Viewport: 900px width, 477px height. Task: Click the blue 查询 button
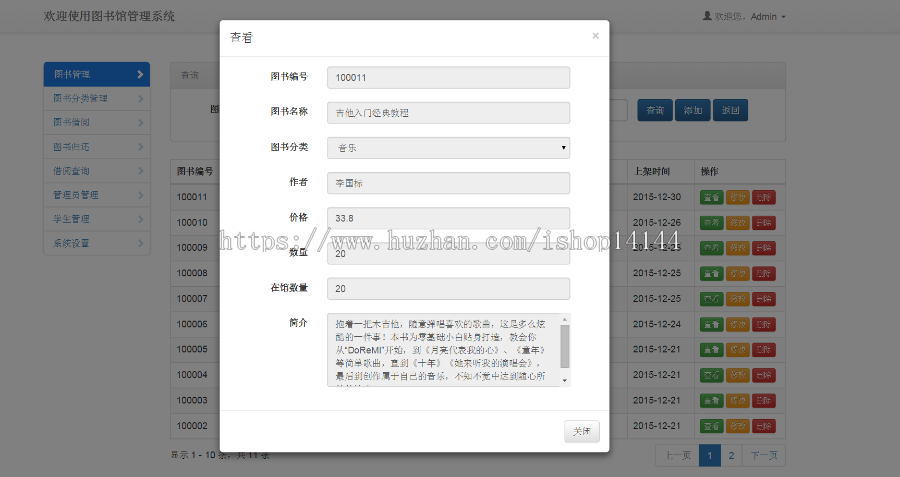click(655, 110)
